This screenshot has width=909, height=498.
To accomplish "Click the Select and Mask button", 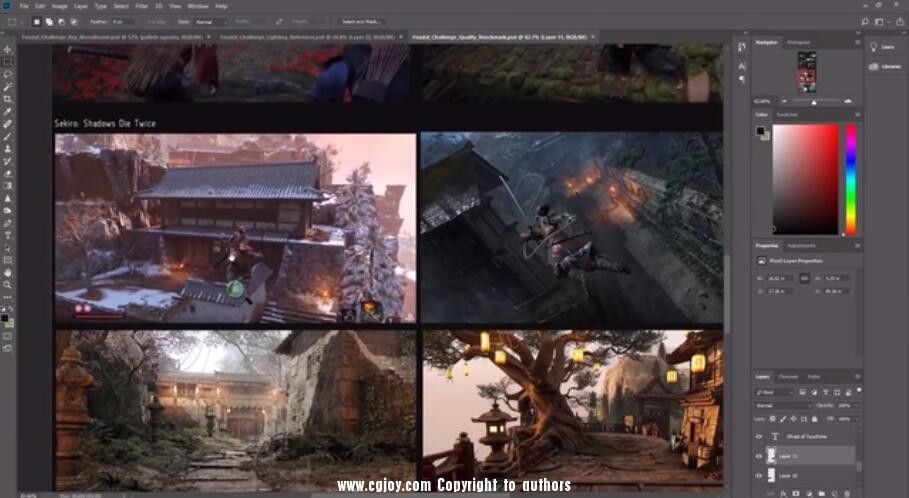I will click(361, 21).
